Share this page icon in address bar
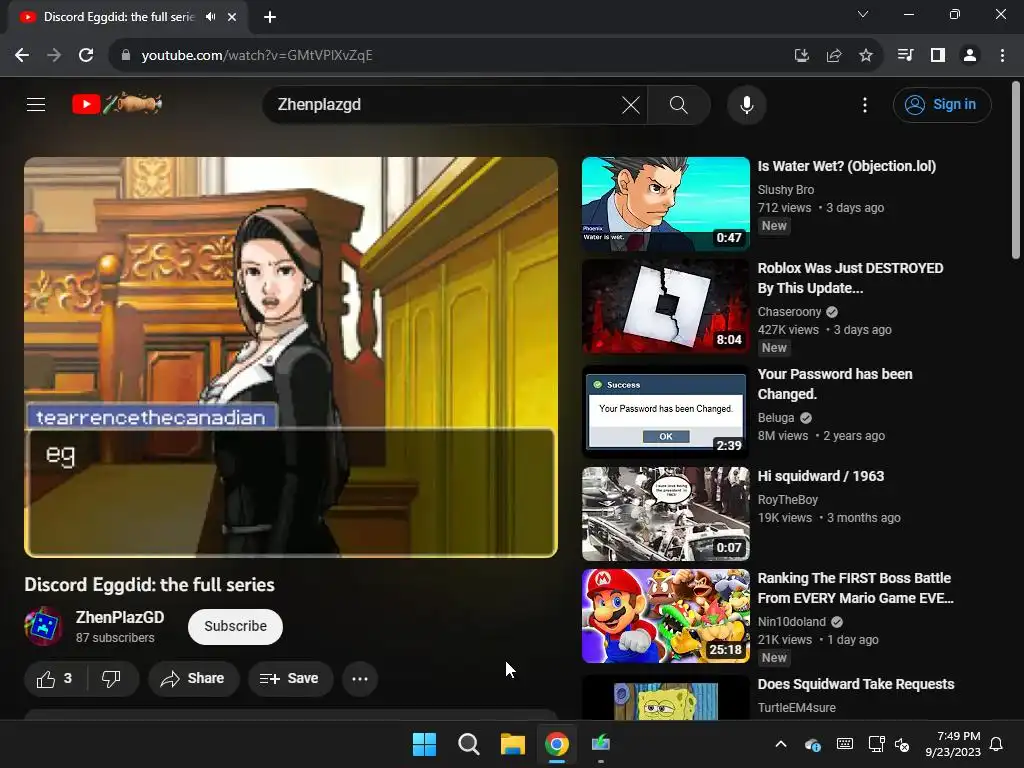This screenshot has height=768, width=1024. pyautogui.click(x=833, y=56)
